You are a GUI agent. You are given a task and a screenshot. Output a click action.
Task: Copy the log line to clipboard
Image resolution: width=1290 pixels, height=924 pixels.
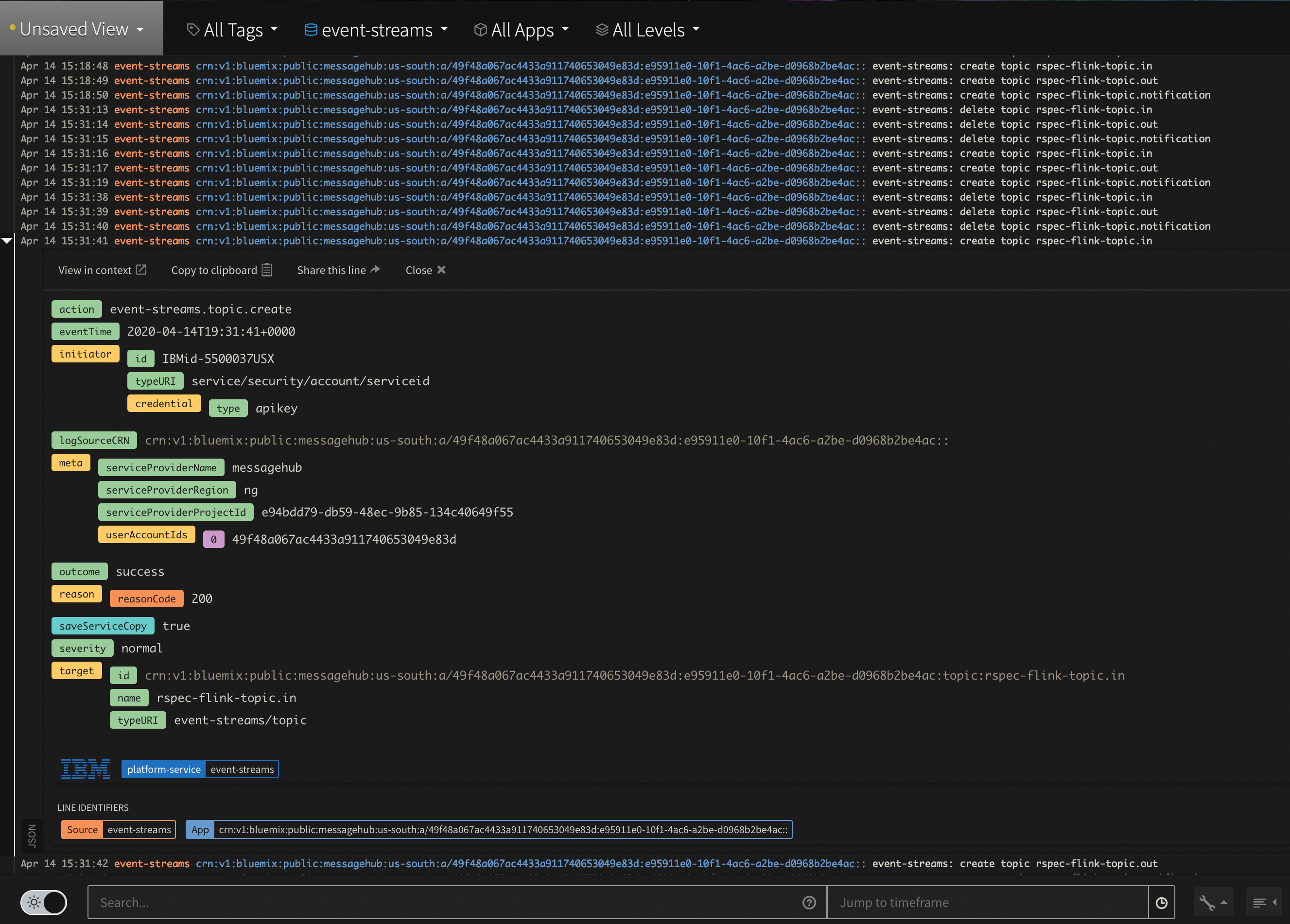(222, 270)
